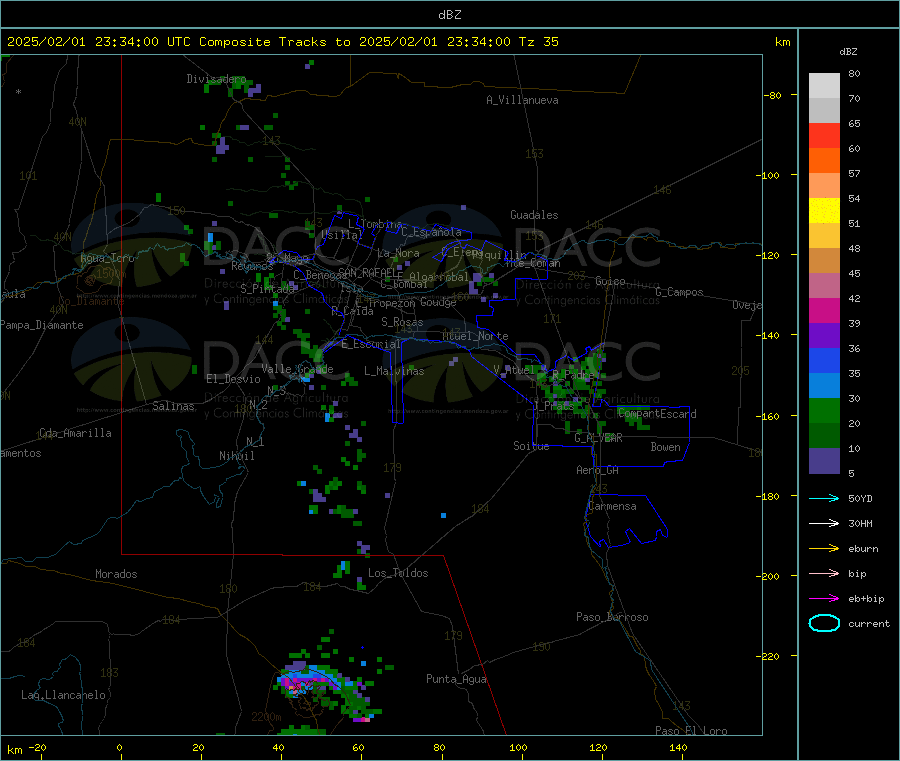Screen dimensions: 900x761
Task: Select the 'Soitue' town label
Action: (531, 446)
